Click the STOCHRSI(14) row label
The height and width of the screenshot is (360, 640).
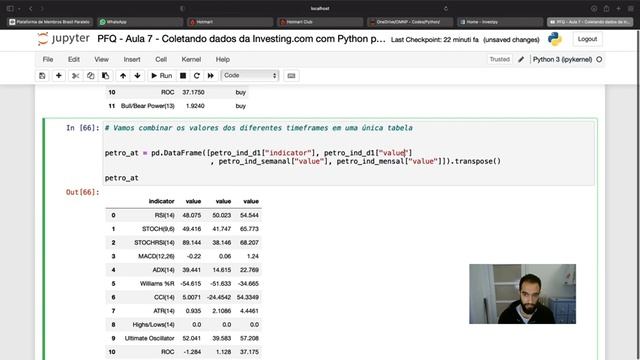pyautogui.click(x=154, y=242)
